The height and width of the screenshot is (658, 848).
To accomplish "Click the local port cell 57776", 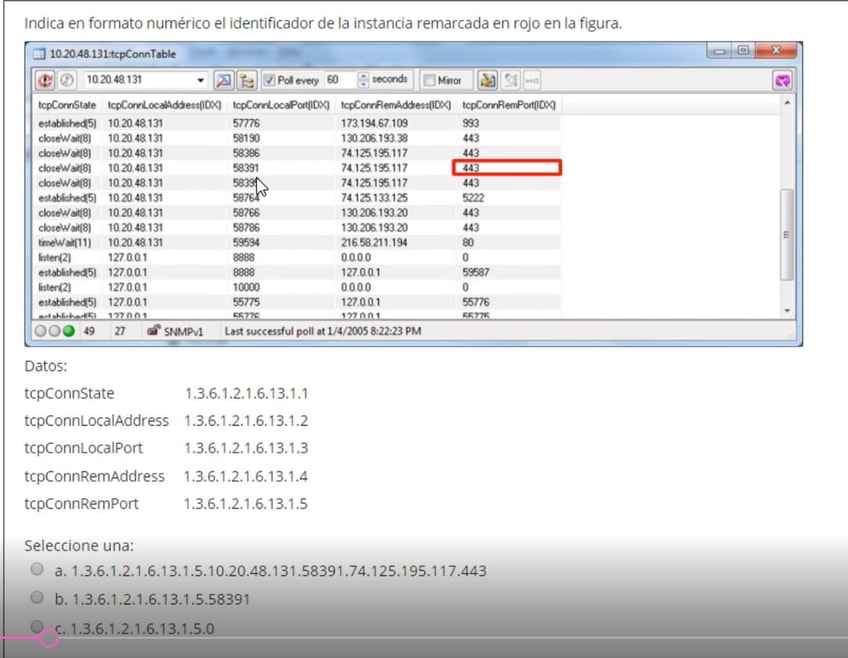I will tap(246, 123).
